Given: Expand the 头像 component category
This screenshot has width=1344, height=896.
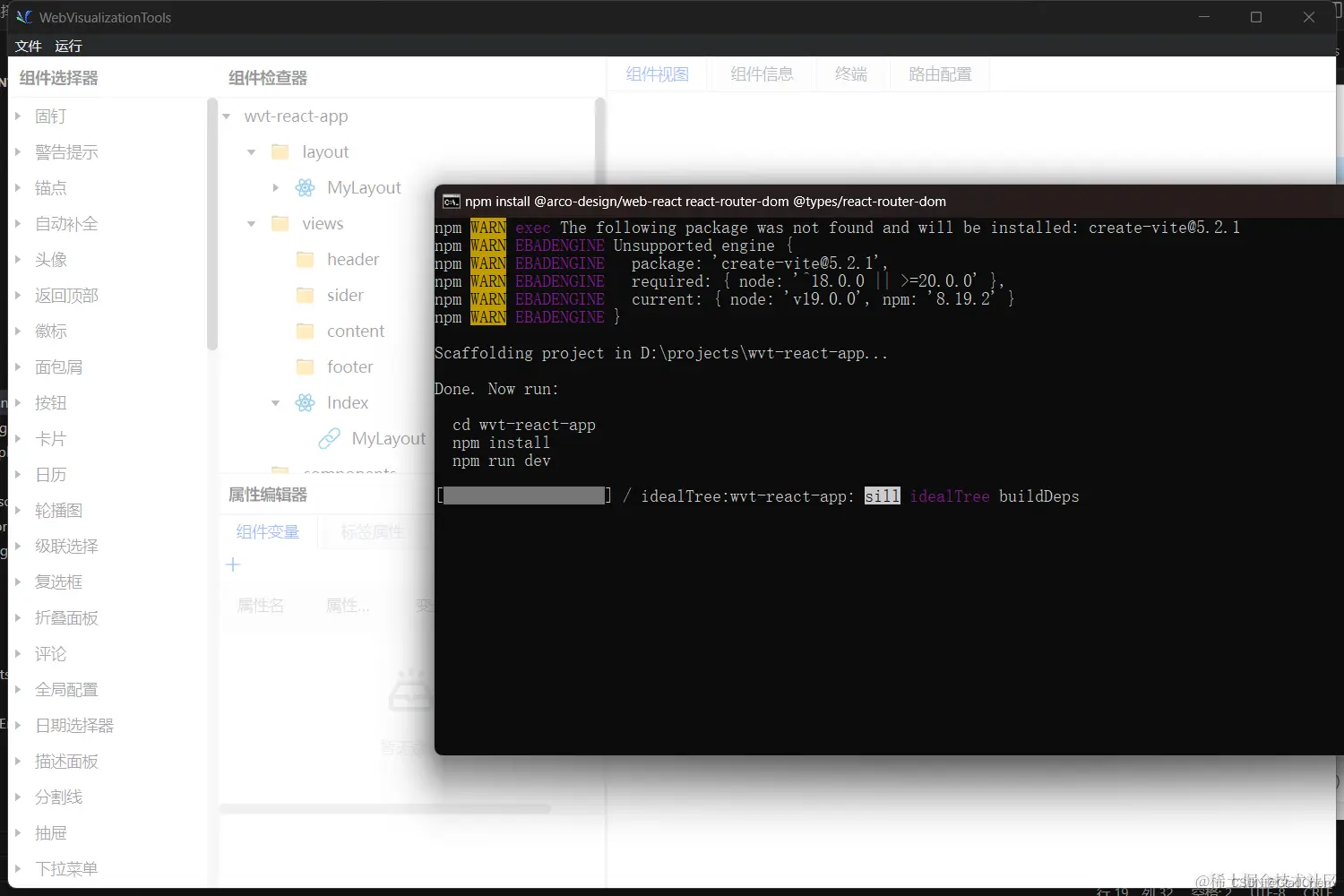Looking at the screenshot, I should tap(17, 259).
